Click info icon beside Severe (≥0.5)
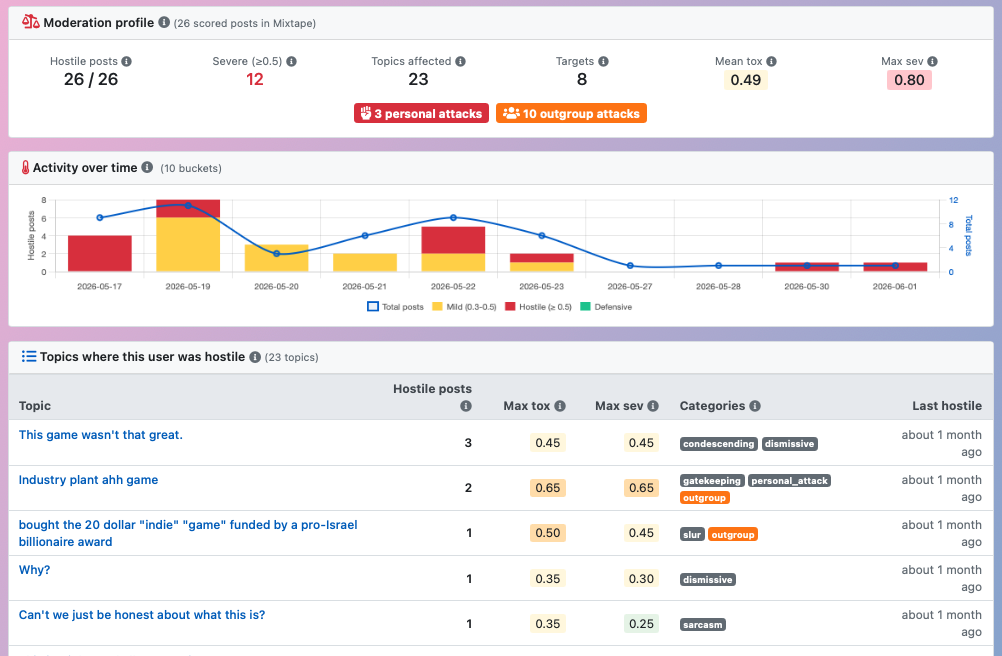 [291, 61]
